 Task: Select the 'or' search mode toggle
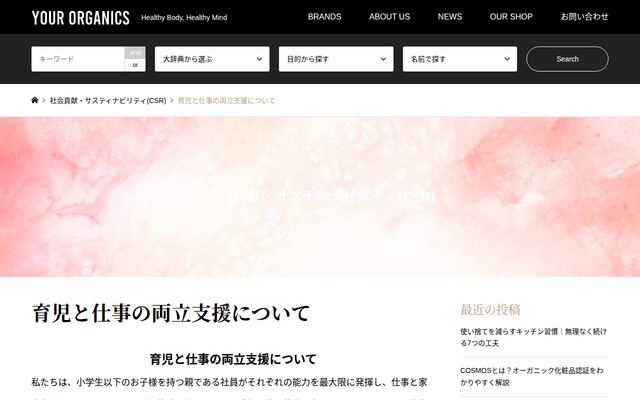click(x=135, y=65)
